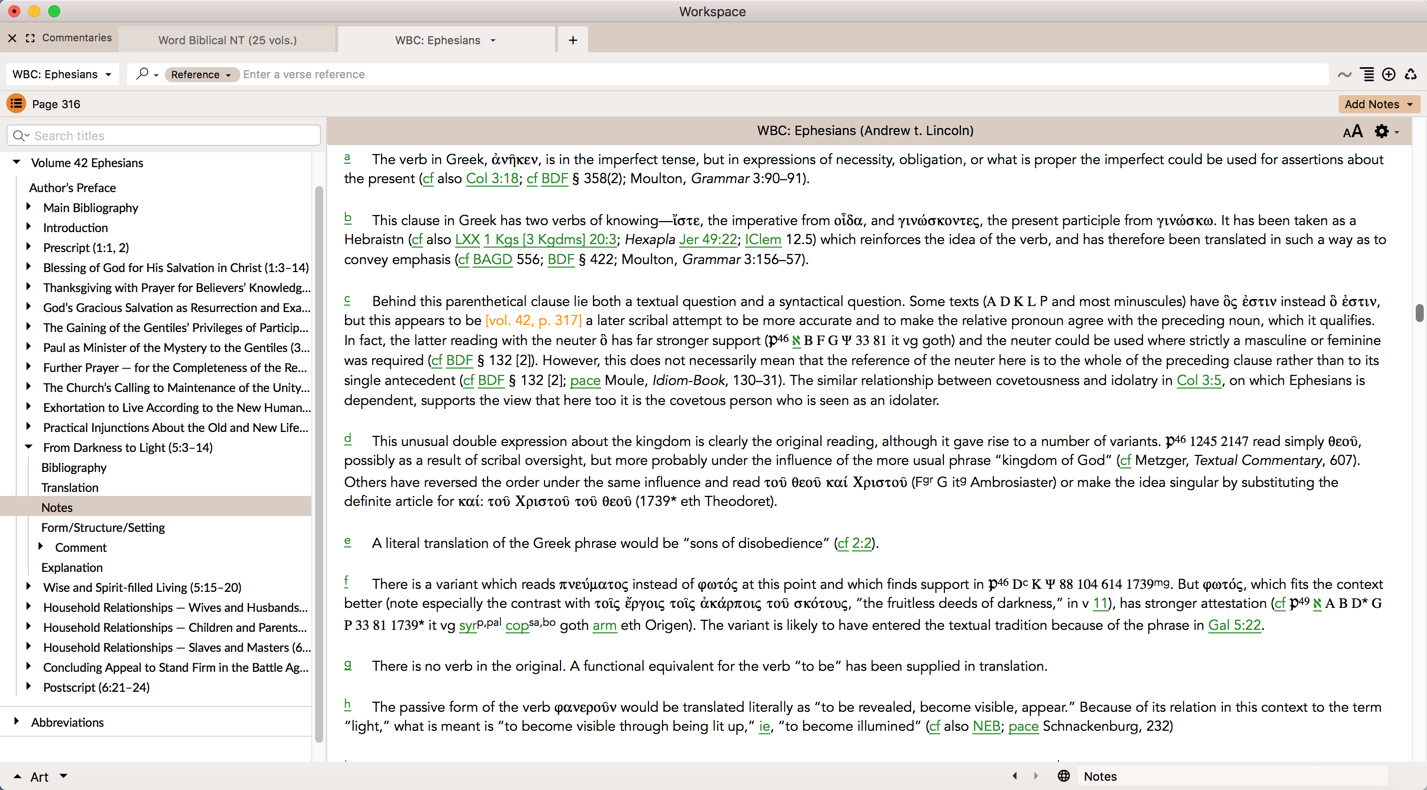Expand the Introduction tree item
1427x790 pixels.
29,227
